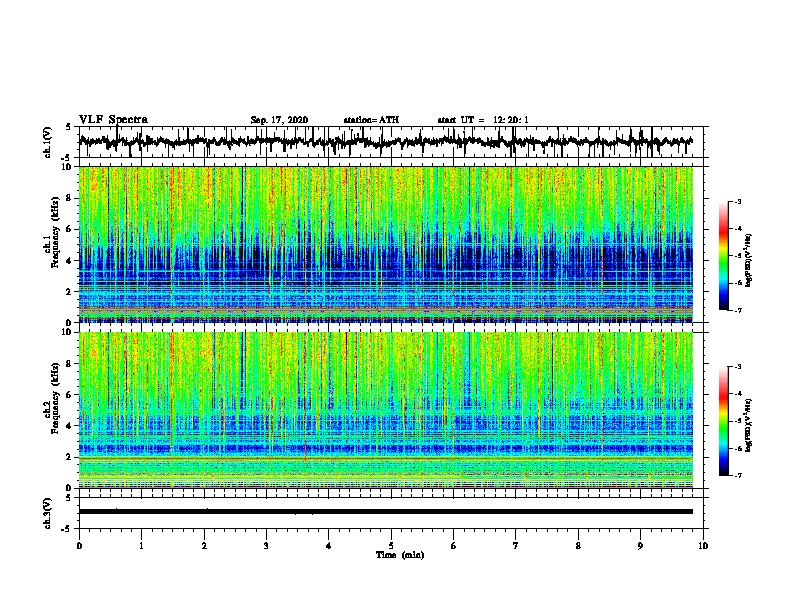Select the date "Sep. 17, 2020"
The height and width of the screenshot is (612, 792).
pos(279,120)
